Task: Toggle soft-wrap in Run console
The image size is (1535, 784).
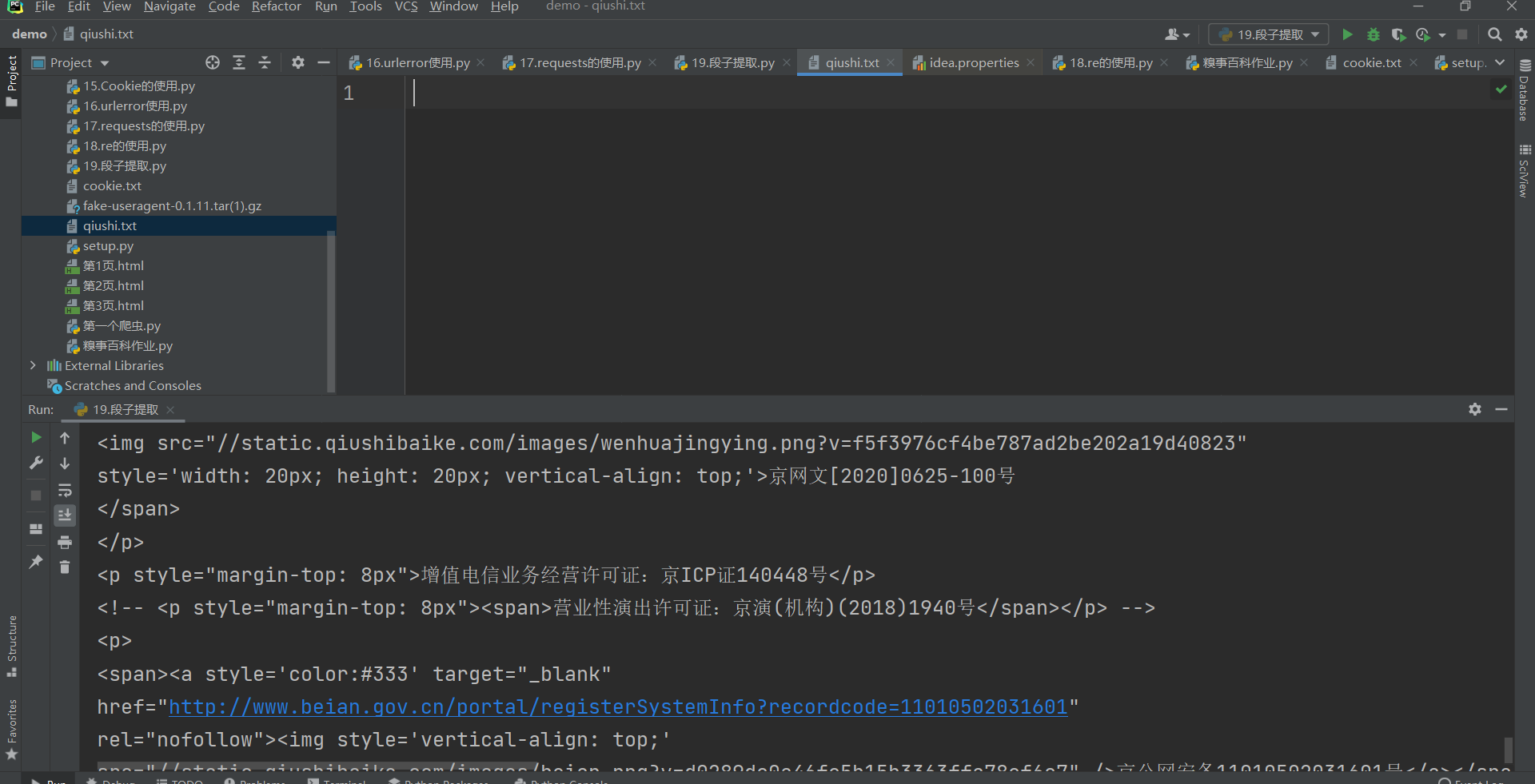Action: coord(65,490)
